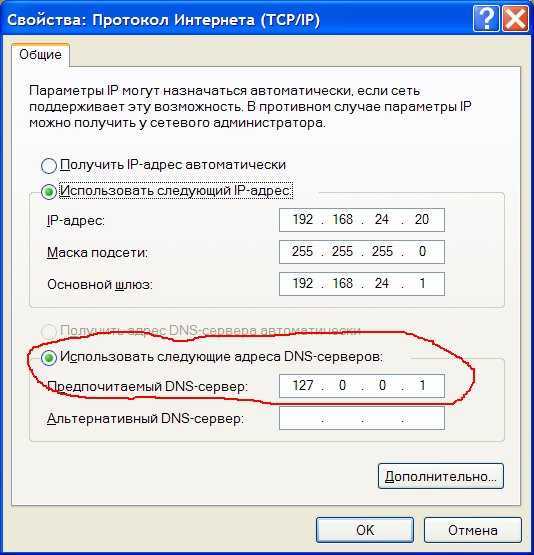Screen dimensions: 534x555
Task: Click the 'Отмена' button
Action: coord(473,530)
